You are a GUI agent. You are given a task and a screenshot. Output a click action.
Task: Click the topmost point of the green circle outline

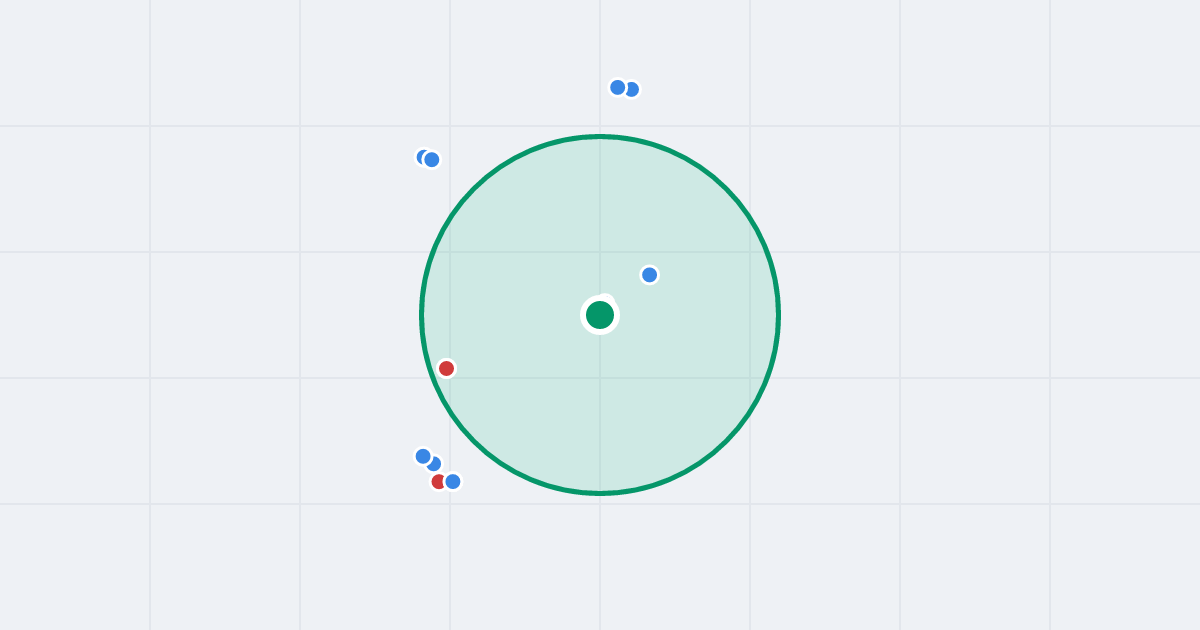[x=600, y=136]
